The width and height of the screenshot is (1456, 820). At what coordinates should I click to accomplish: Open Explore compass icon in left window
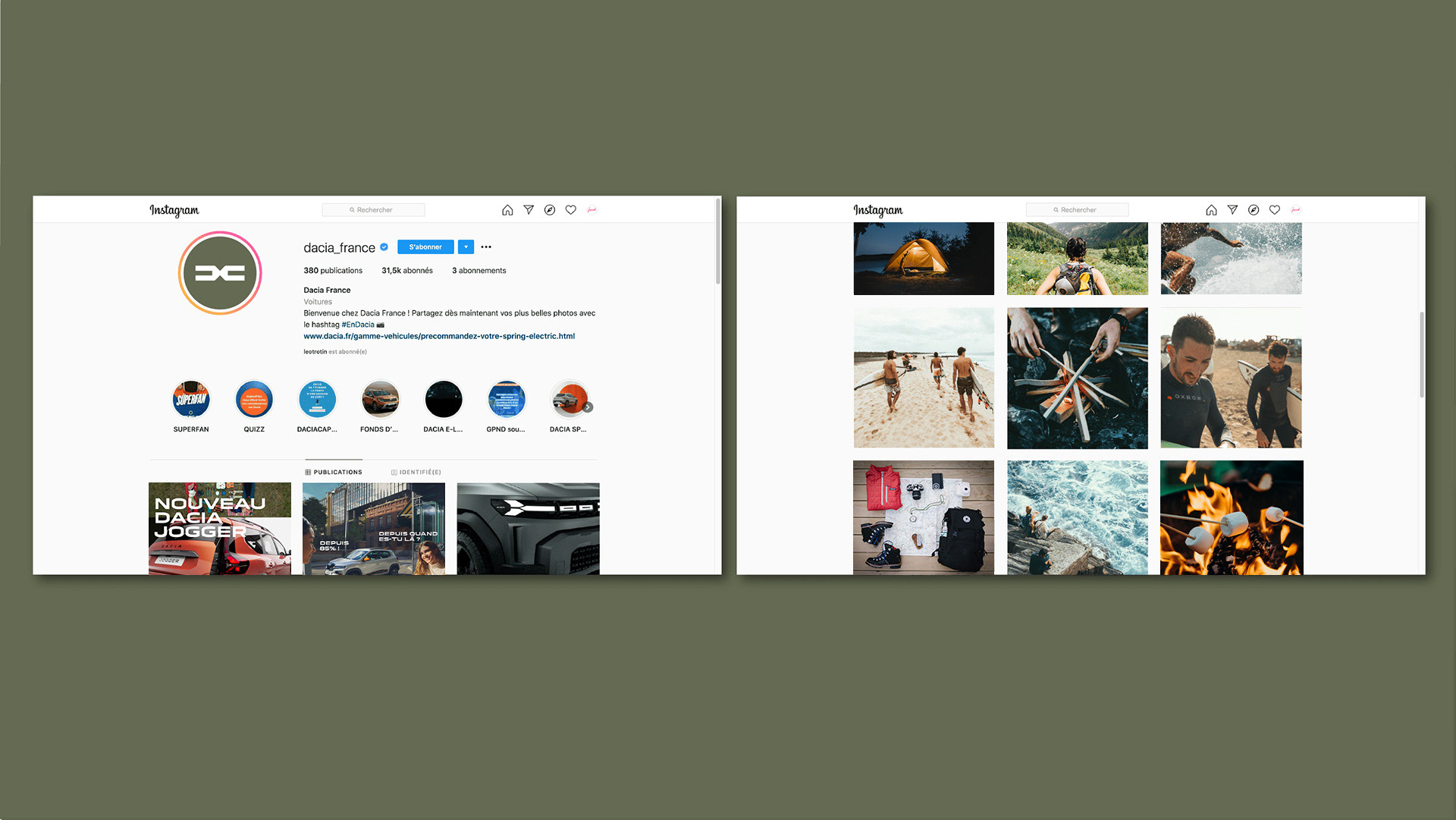[550, 210]
